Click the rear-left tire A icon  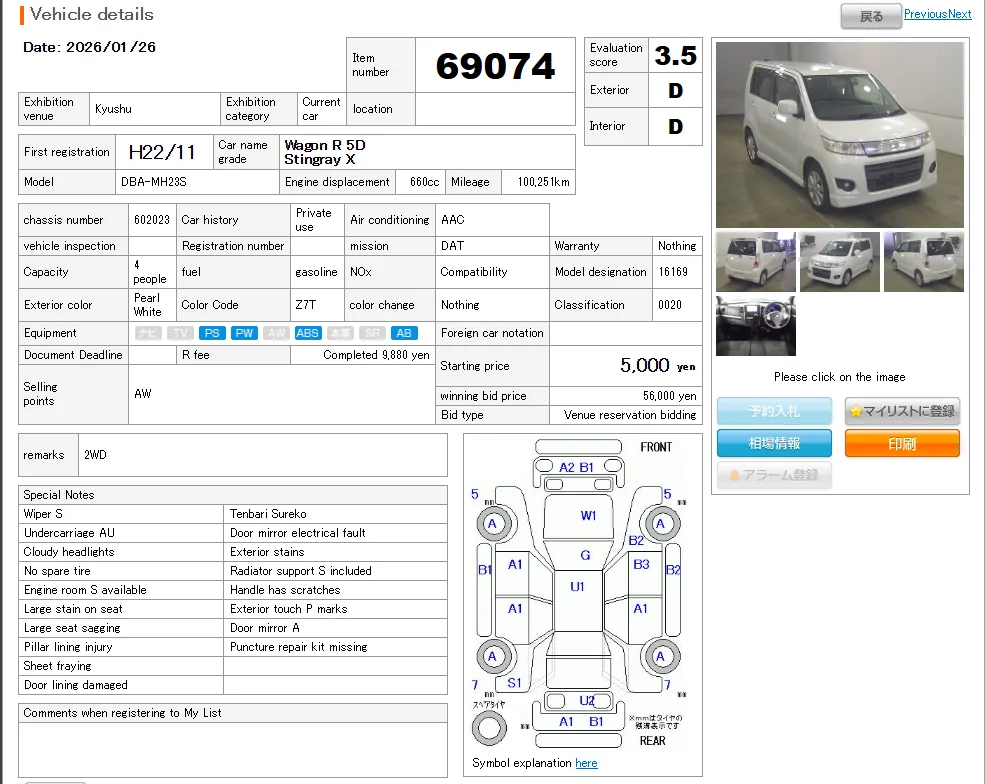492,656
